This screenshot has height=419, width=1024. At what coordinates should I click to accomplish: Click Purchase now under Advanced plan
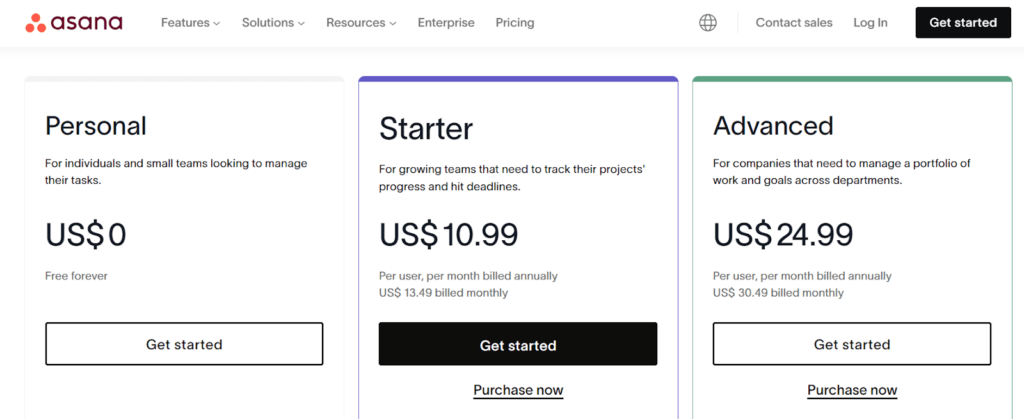[x=852, y=390]
